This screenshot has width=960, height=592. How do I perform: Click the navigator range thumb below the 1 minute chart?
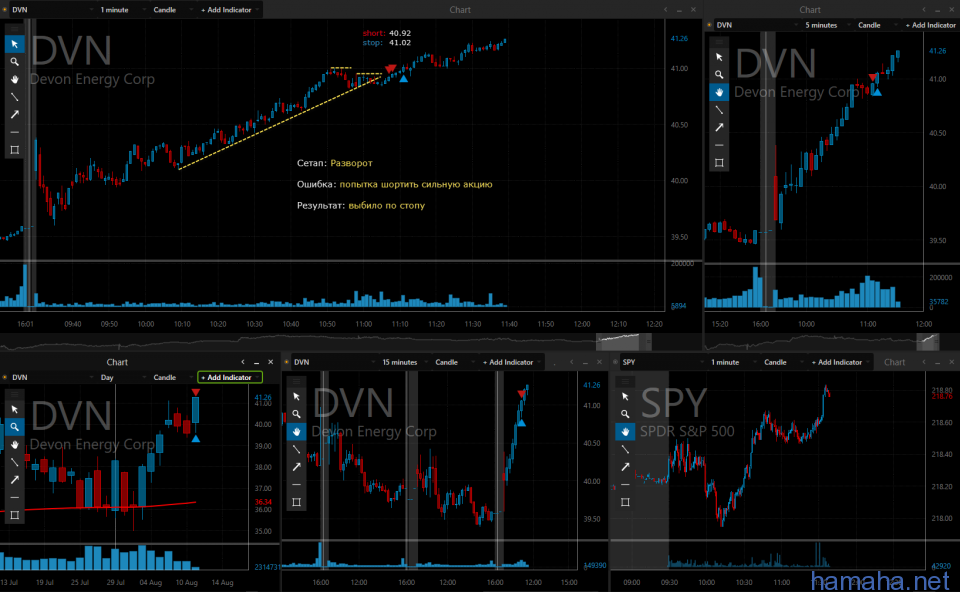click(623, 341)
